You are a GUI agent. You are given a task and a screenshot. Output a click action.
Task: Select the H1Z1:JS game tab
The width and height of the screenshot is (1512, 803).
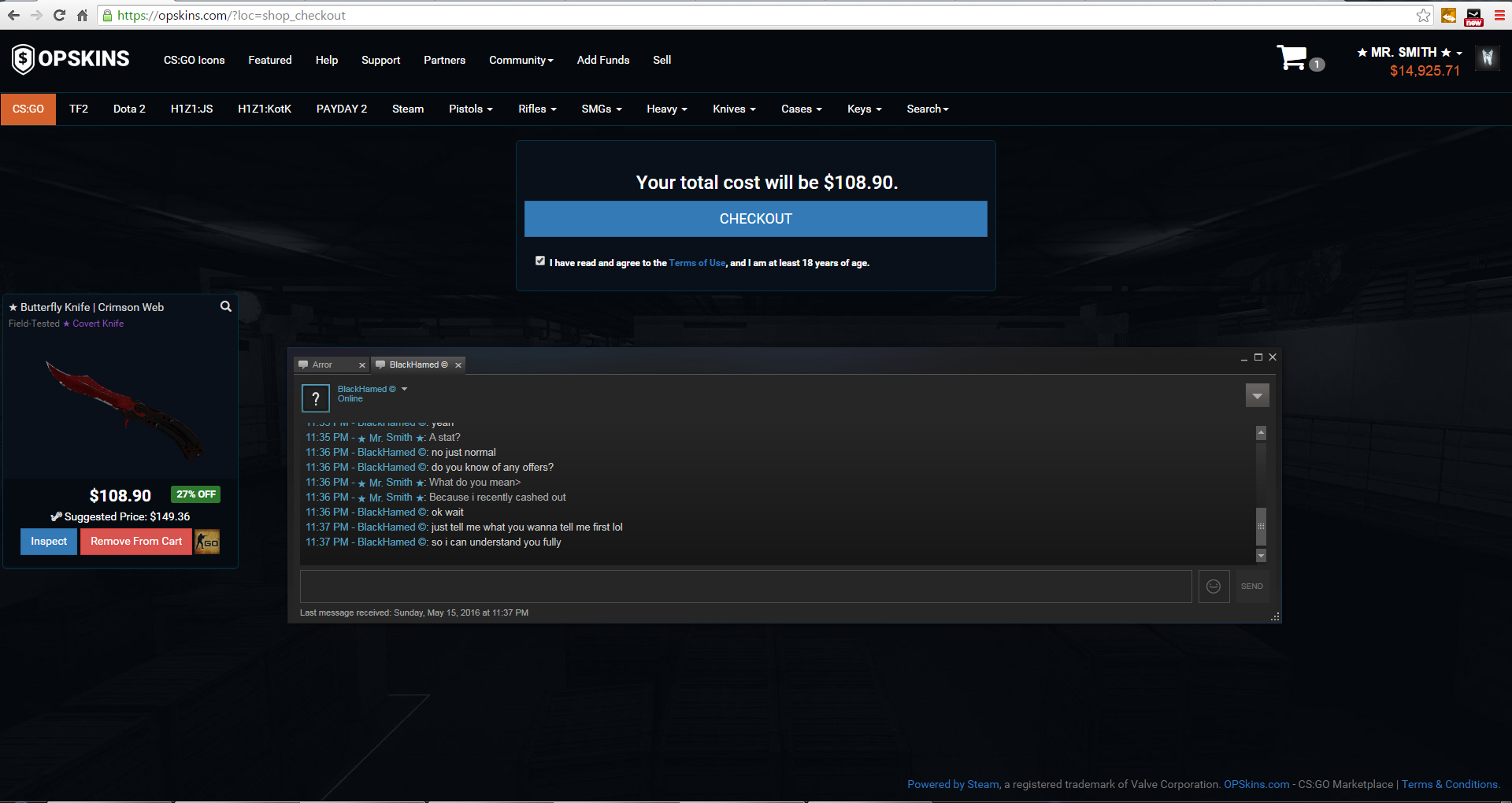click(192, 109)
